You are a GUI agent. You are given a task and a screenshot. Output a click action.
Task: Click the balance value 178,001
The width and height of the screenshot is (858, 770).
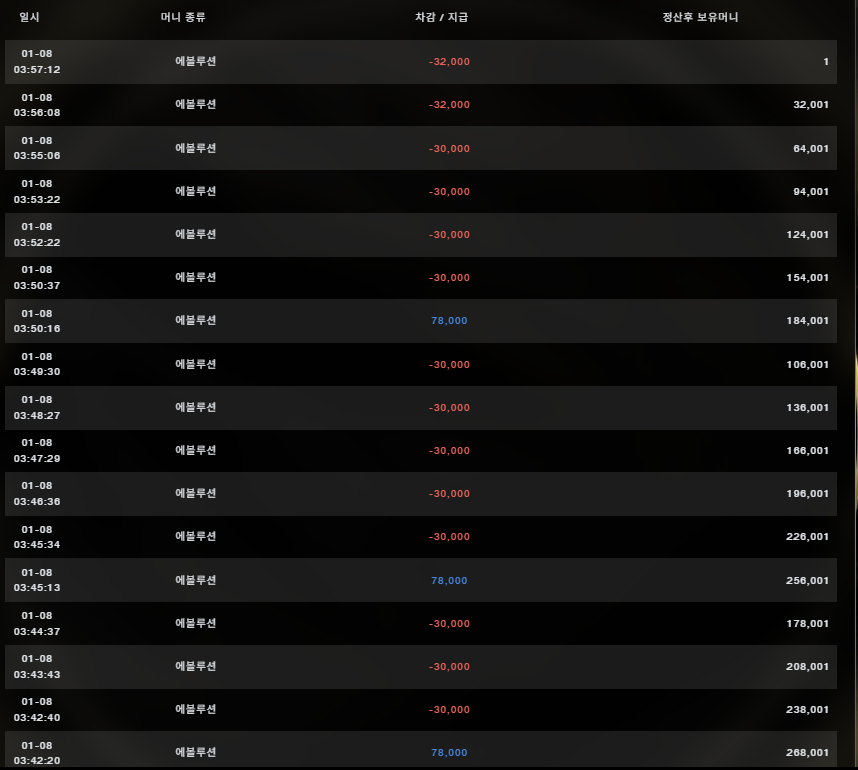(808, 624)
